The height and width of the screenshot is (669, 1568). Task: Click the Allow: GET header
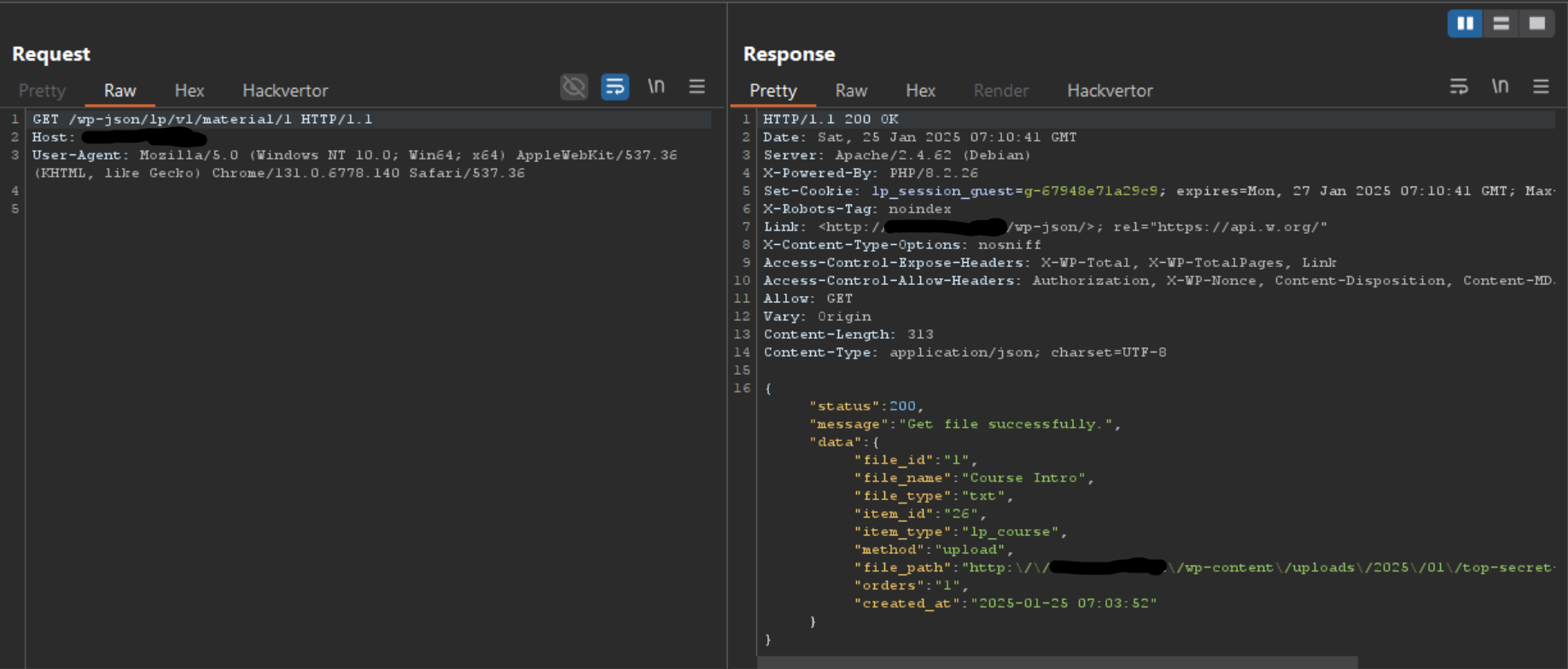[x=807, y=299]
